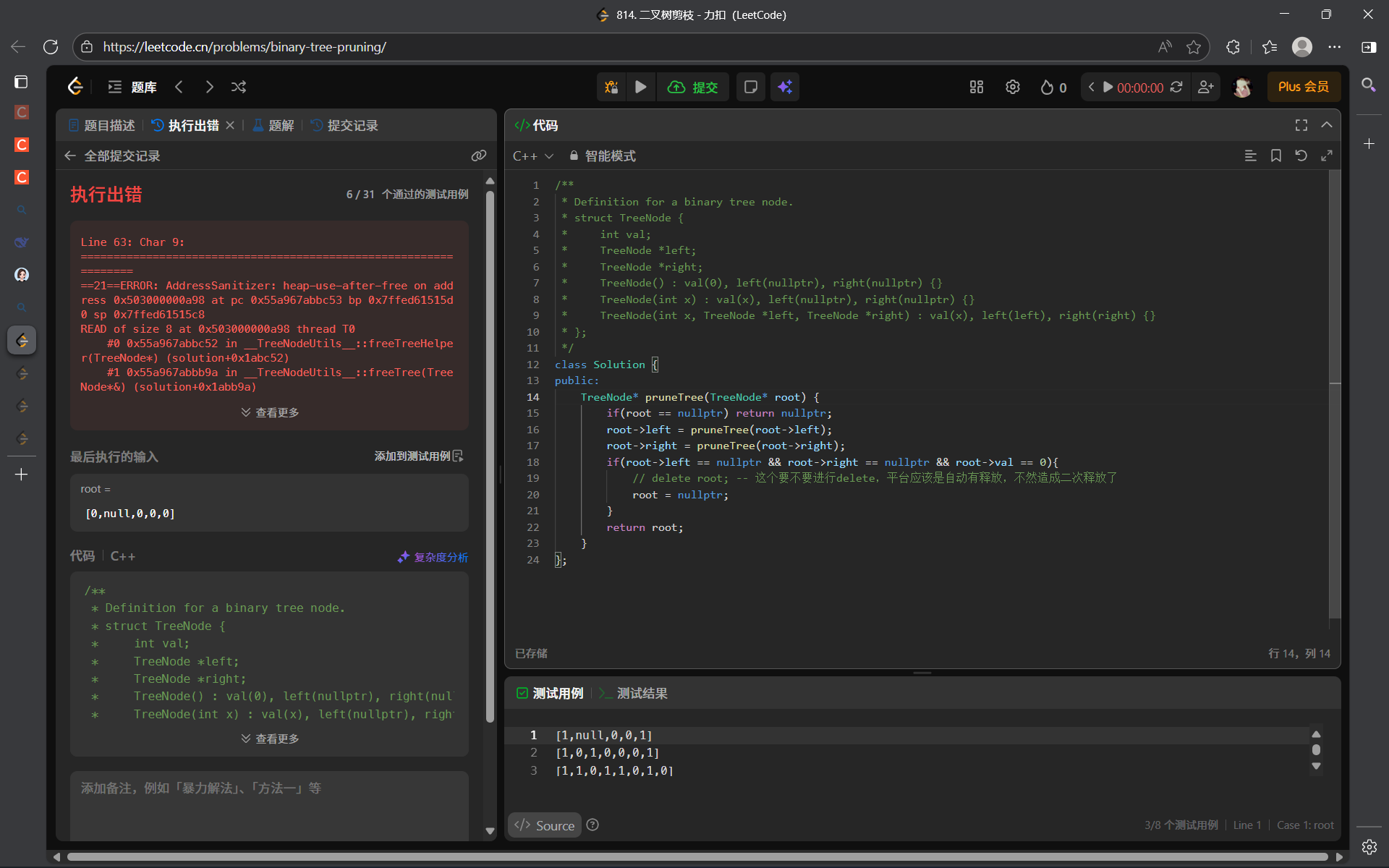Viewport: 1389px width, 868px height.
Task: Toggle 智能模式 lock mode
Action: [603, 156]
